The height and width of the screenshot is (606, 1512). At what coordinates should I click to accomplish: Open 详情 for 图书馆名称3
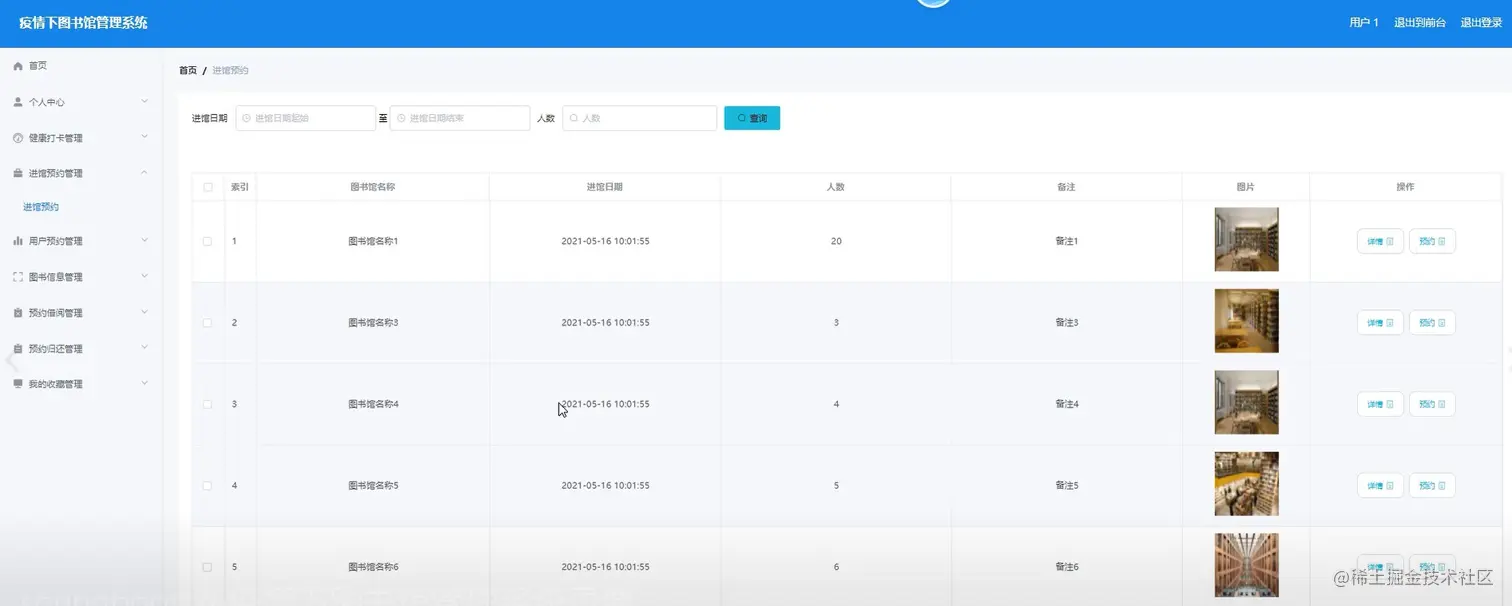click(1380, 323)
